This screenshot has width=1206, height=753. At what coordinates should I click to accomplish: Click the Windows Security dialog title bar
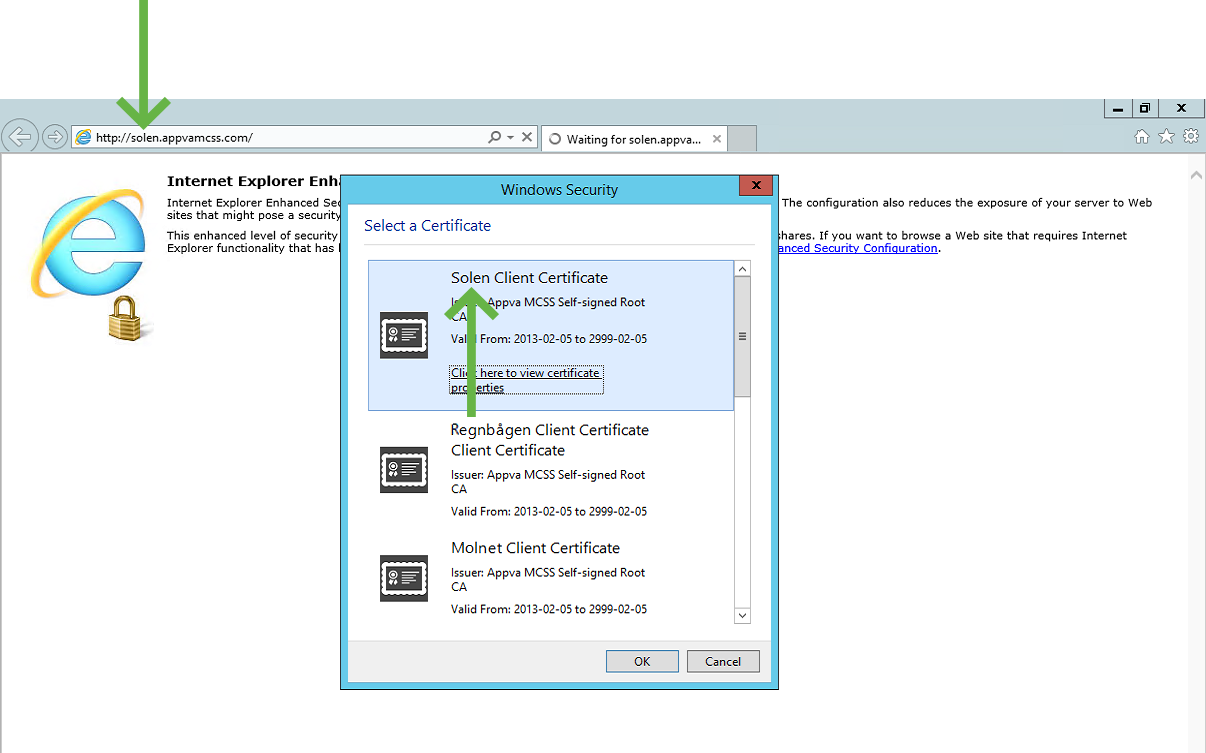click(559, 189)
